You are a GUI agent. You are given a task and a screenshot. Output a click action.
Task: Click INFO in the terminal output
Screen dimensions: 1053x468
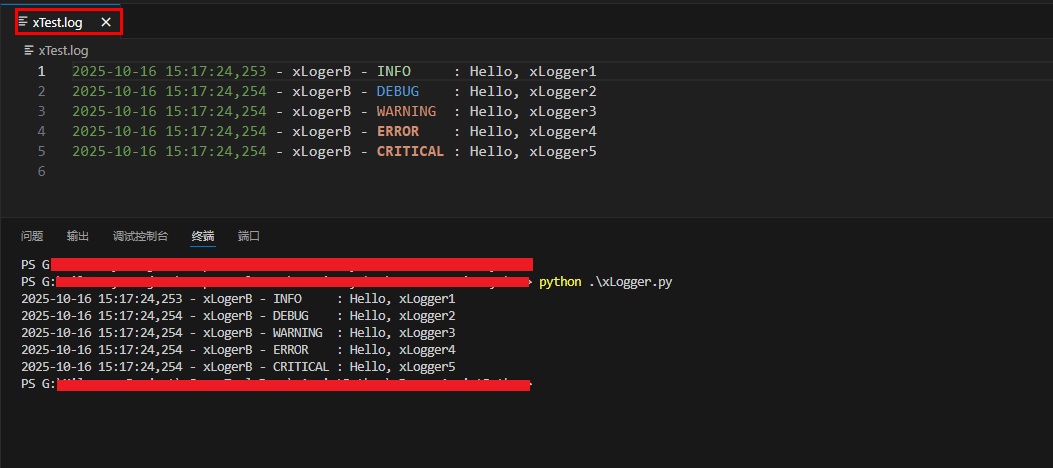287,299
